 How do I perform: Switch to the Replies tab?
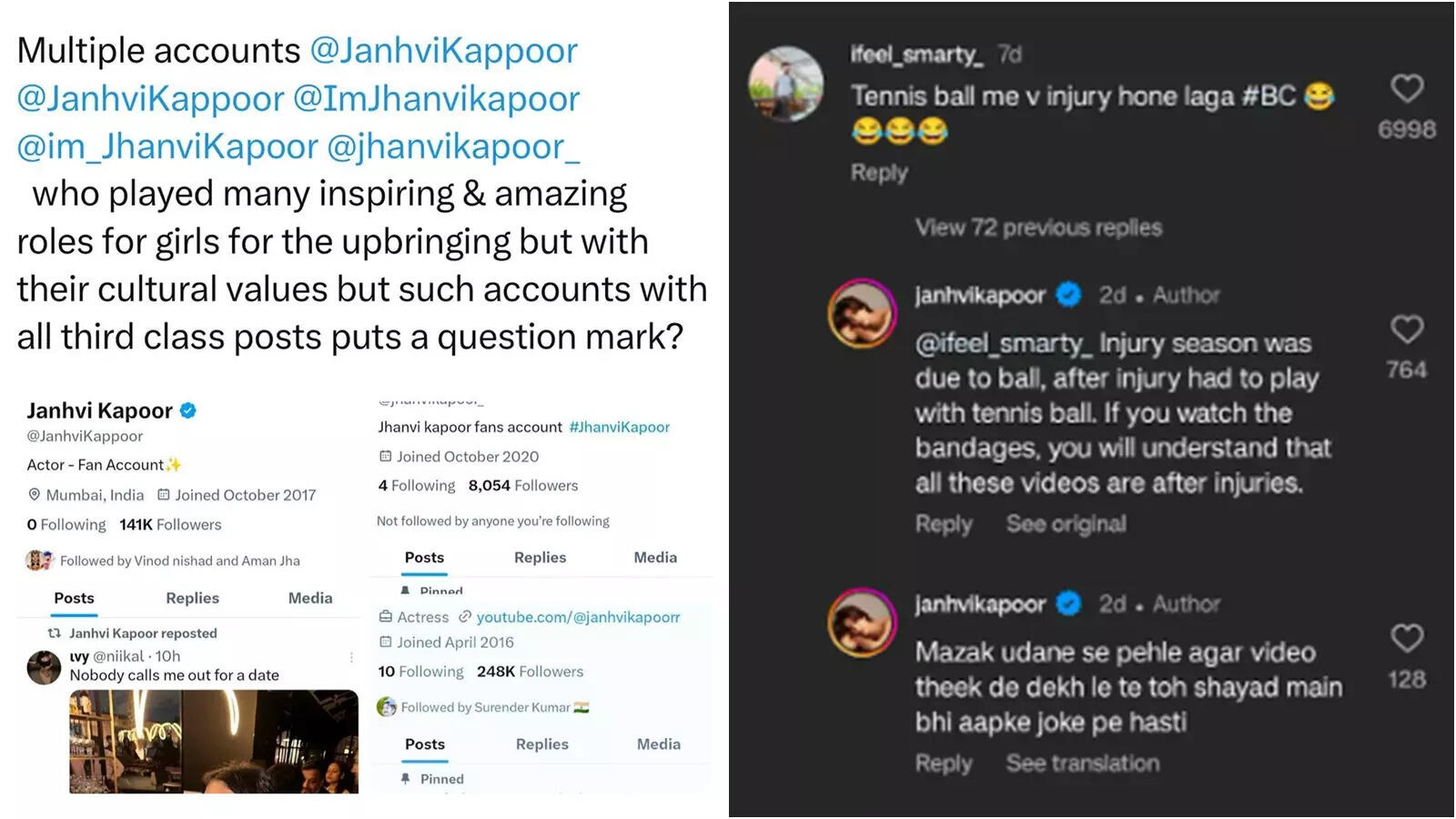(191, 598)
